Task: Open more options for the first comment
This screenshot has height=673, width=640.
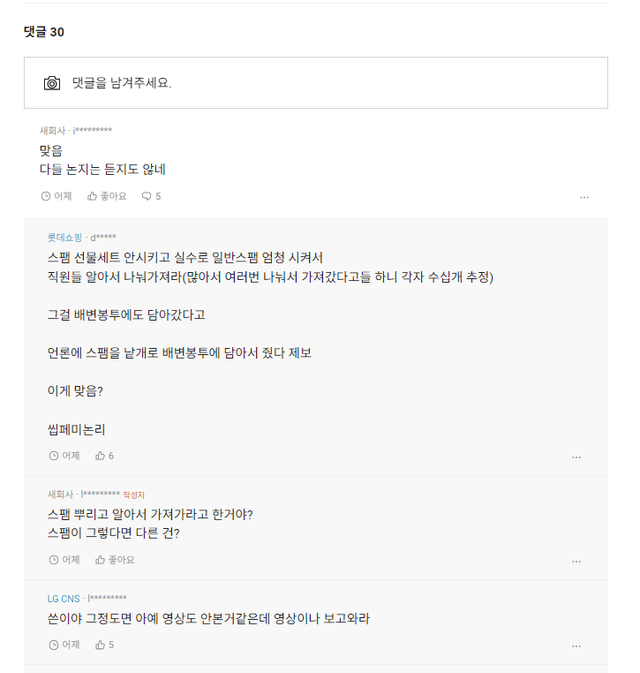Action: tap(584, 197)
